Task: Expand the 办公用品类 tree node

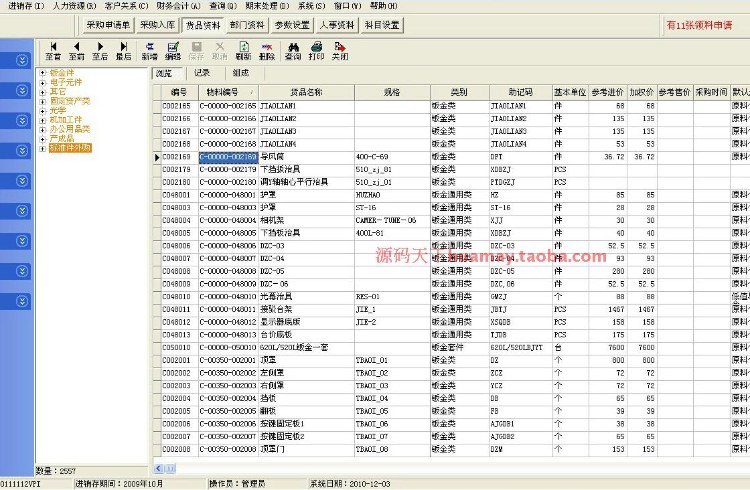Action: [43, 129]
